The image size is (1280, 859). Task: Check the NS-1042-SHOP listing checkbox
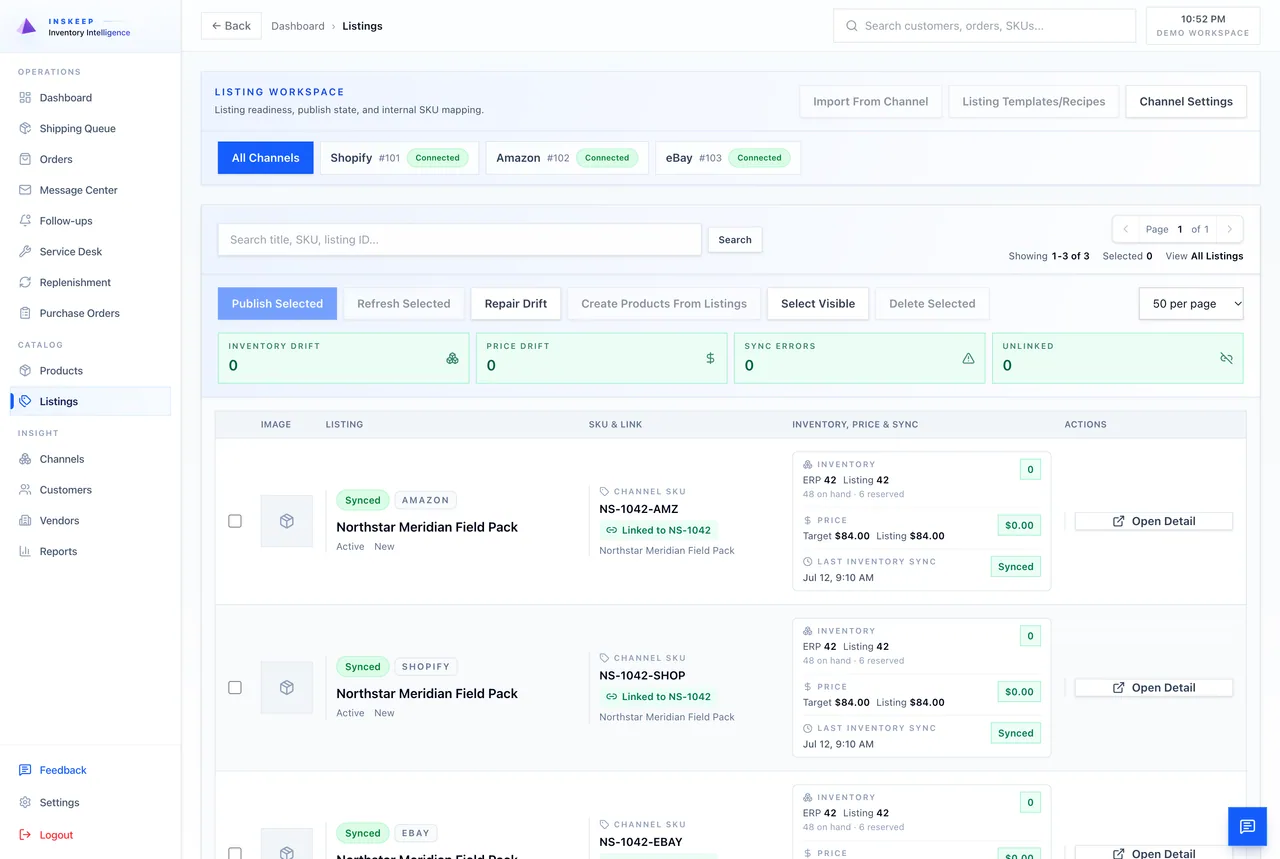pyautogui.click(x=235, y=688)
